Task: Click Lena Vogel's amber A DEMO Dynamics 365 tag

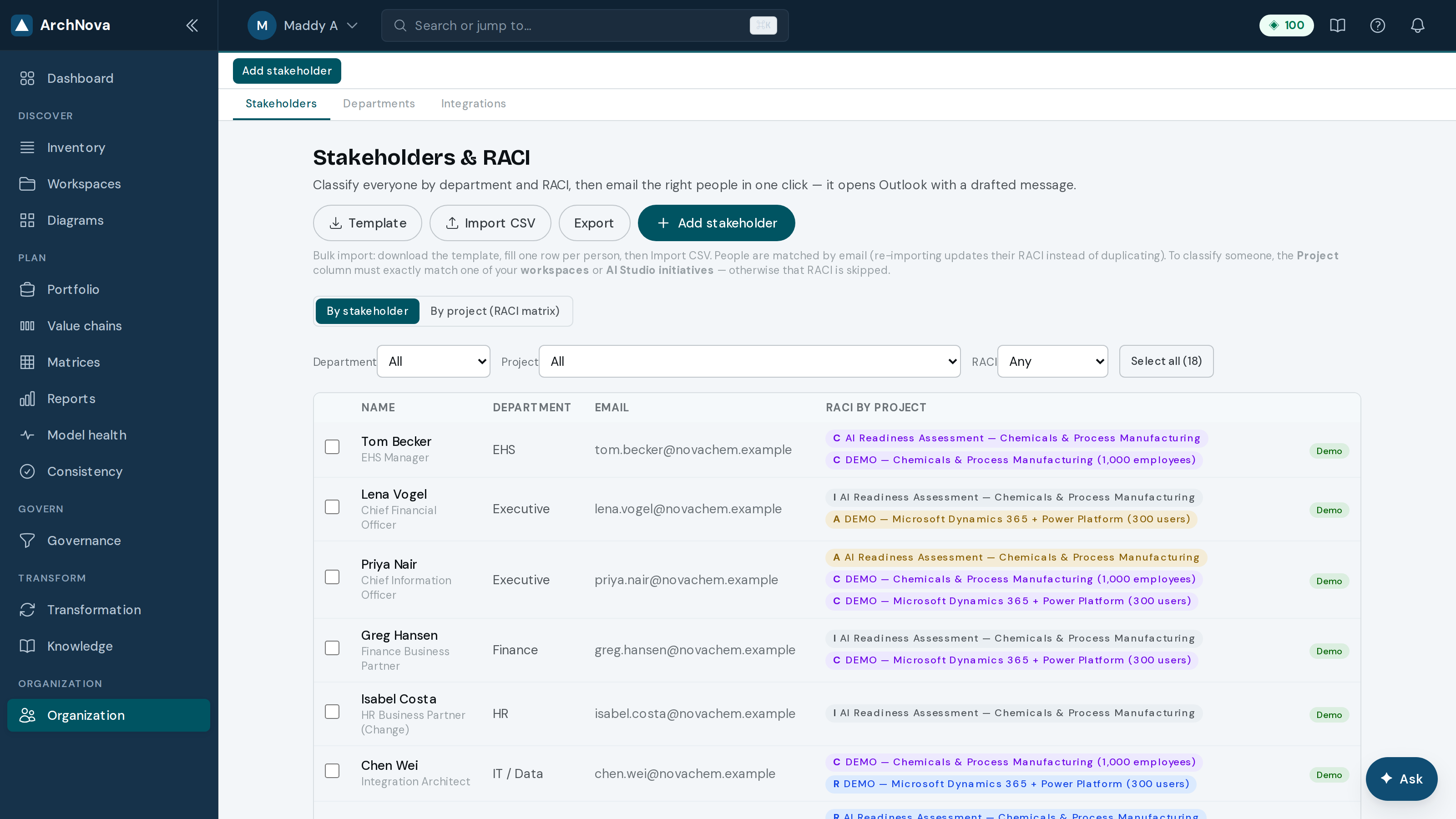Action: (1011, 519)
